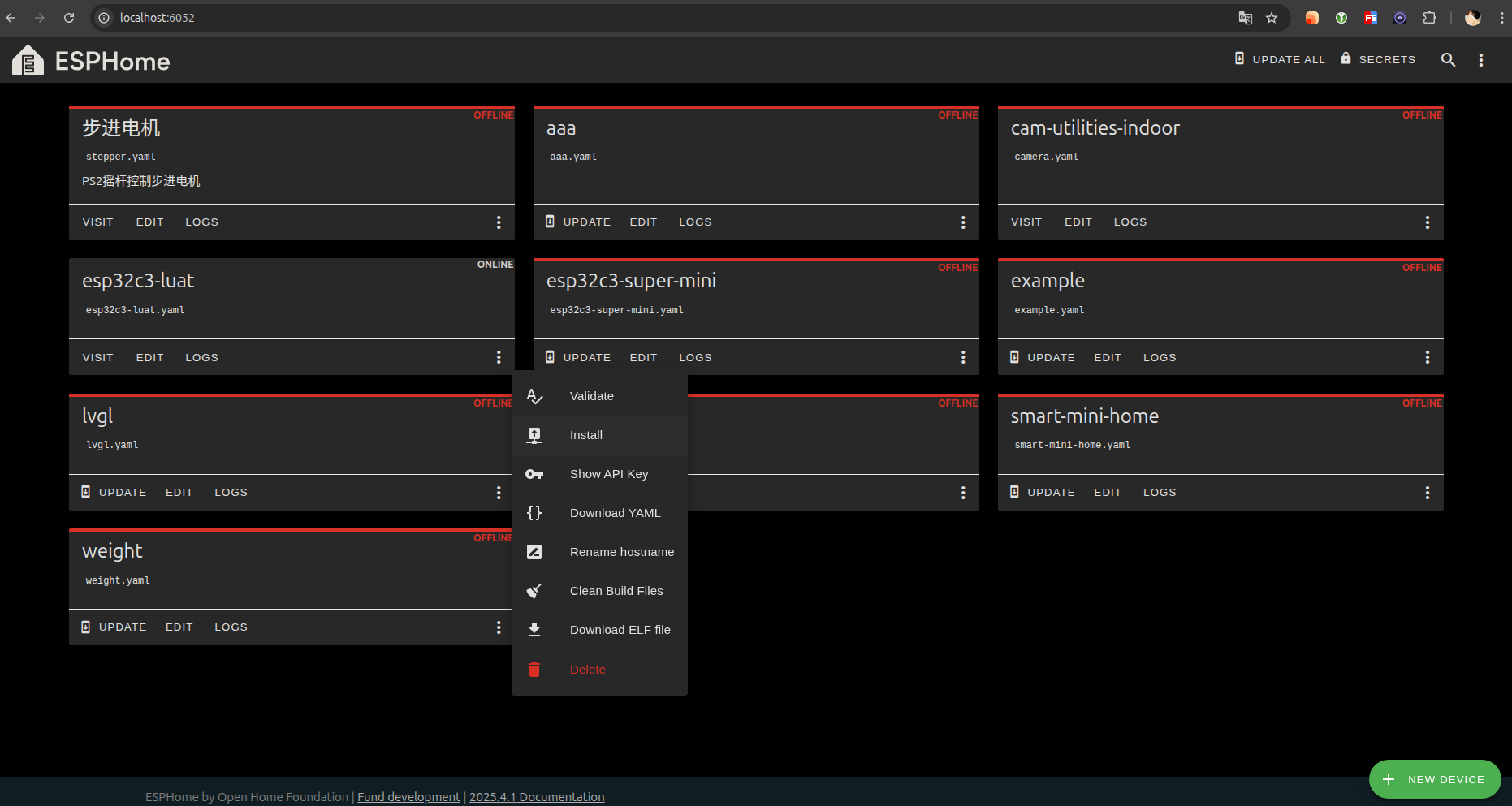Open LOGS for esp32c3-luat card
Screen dimensions: 1512x806
[201, 357]
